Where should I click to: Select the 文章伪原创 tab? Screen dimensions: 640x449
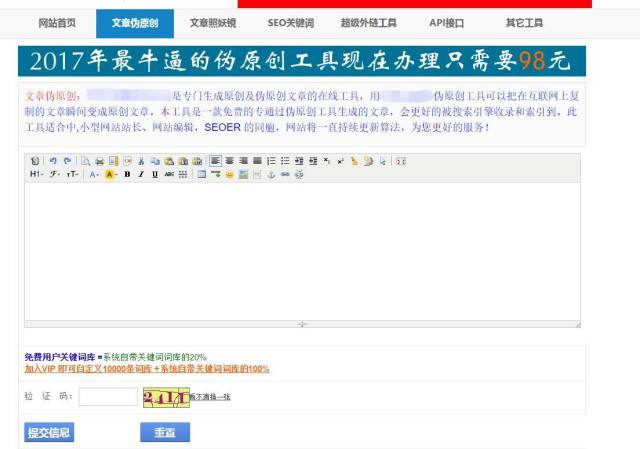[x=135, y=23]
